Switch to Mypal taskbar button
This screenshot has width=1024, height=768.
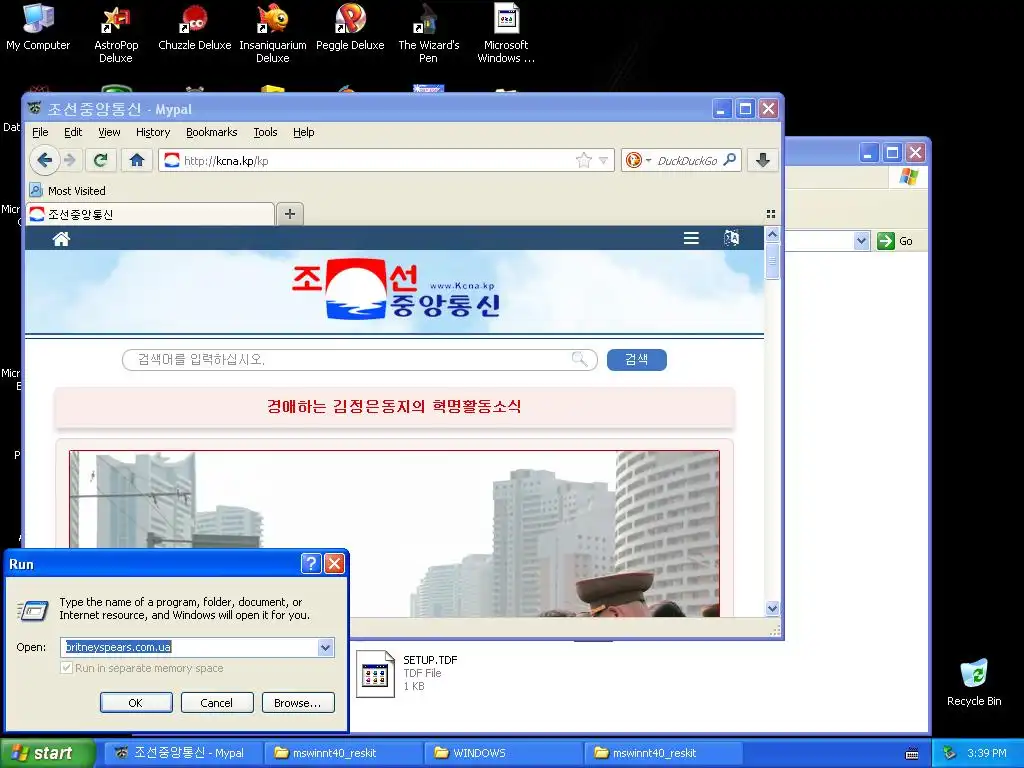[182, 753]
